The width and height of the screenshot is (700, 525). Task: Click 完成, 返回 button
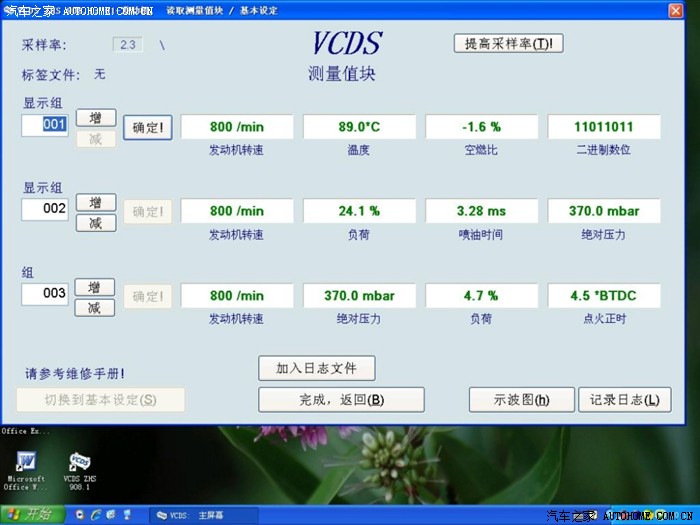tap(341, 400)
